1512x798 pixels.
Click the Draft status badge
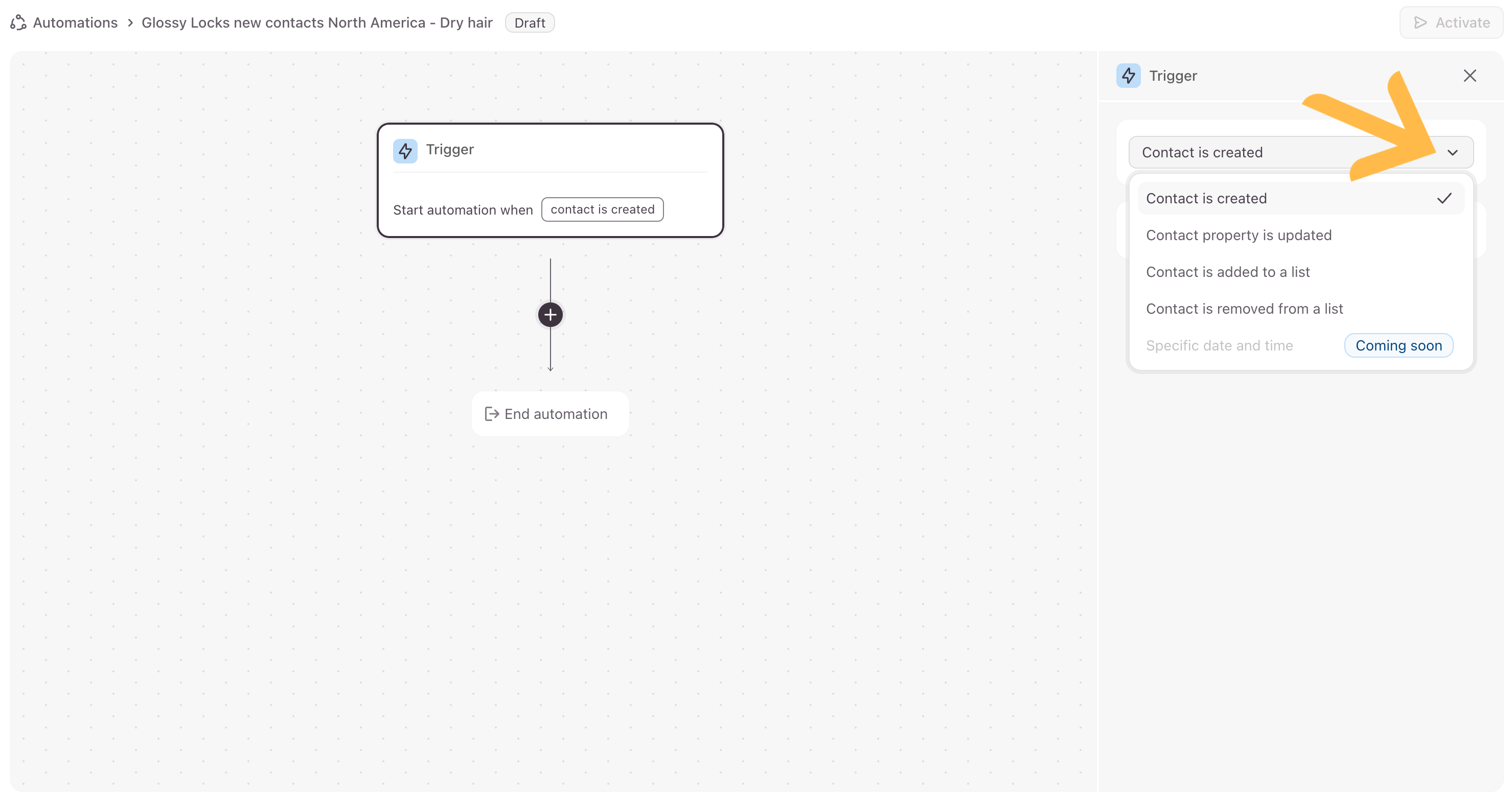(x=529, y=22)
